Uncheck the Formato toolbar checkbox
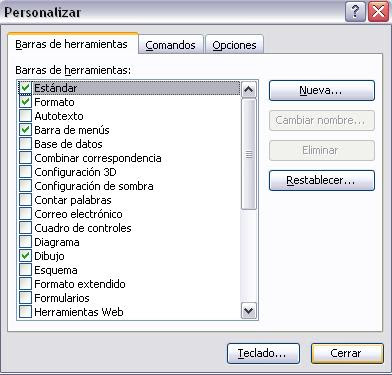This screenshot has height=375, width=392. pos(25,102)
